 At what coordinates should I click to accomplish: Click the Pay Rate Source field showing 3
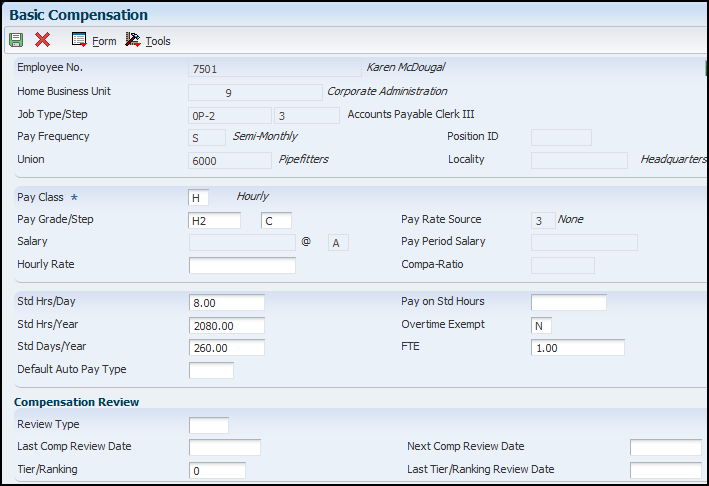coord(543,220)
